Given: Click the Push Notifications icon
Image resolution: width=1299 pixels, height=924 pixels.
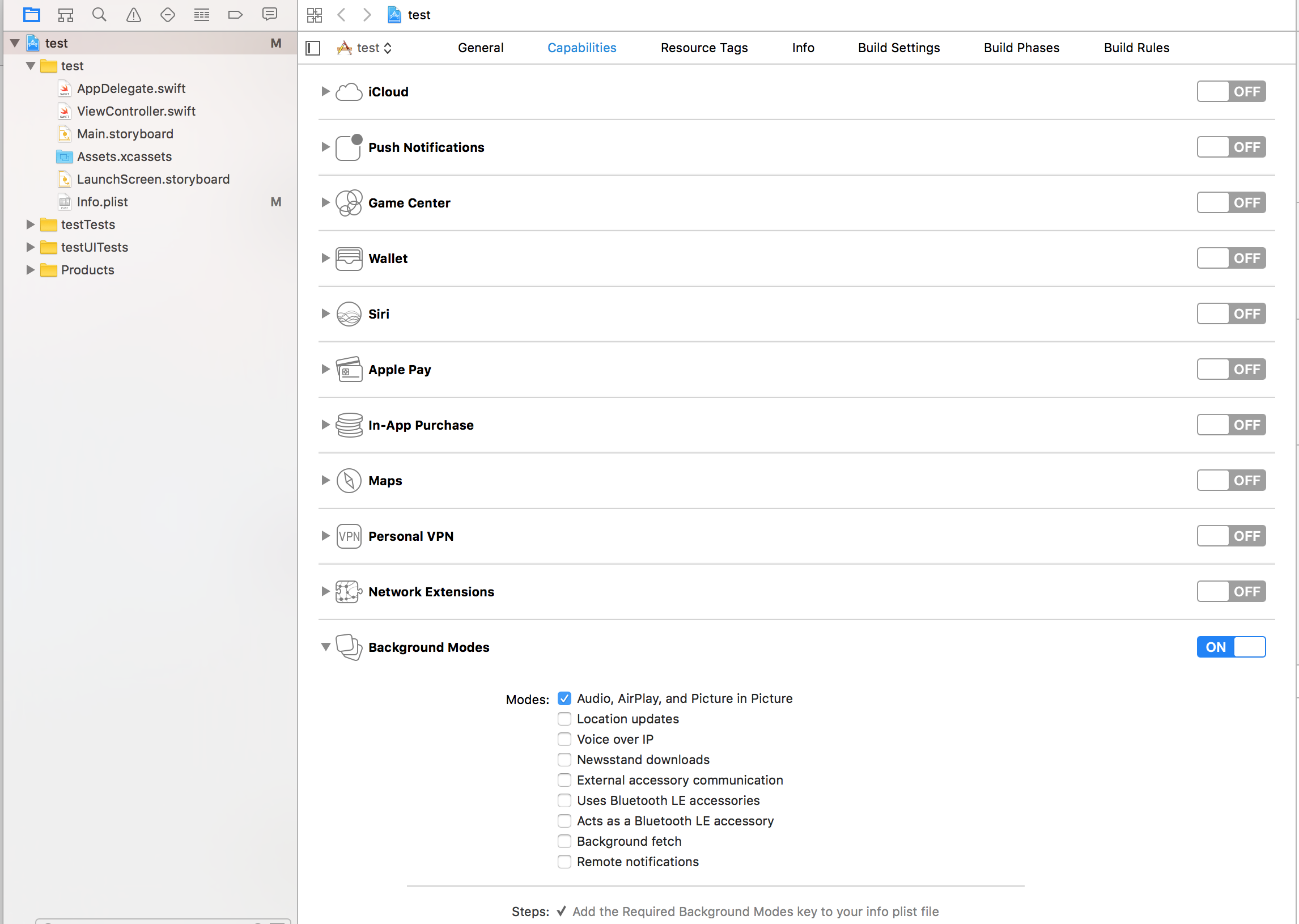Looking at the screenshot, I should (x=348, y=147).
